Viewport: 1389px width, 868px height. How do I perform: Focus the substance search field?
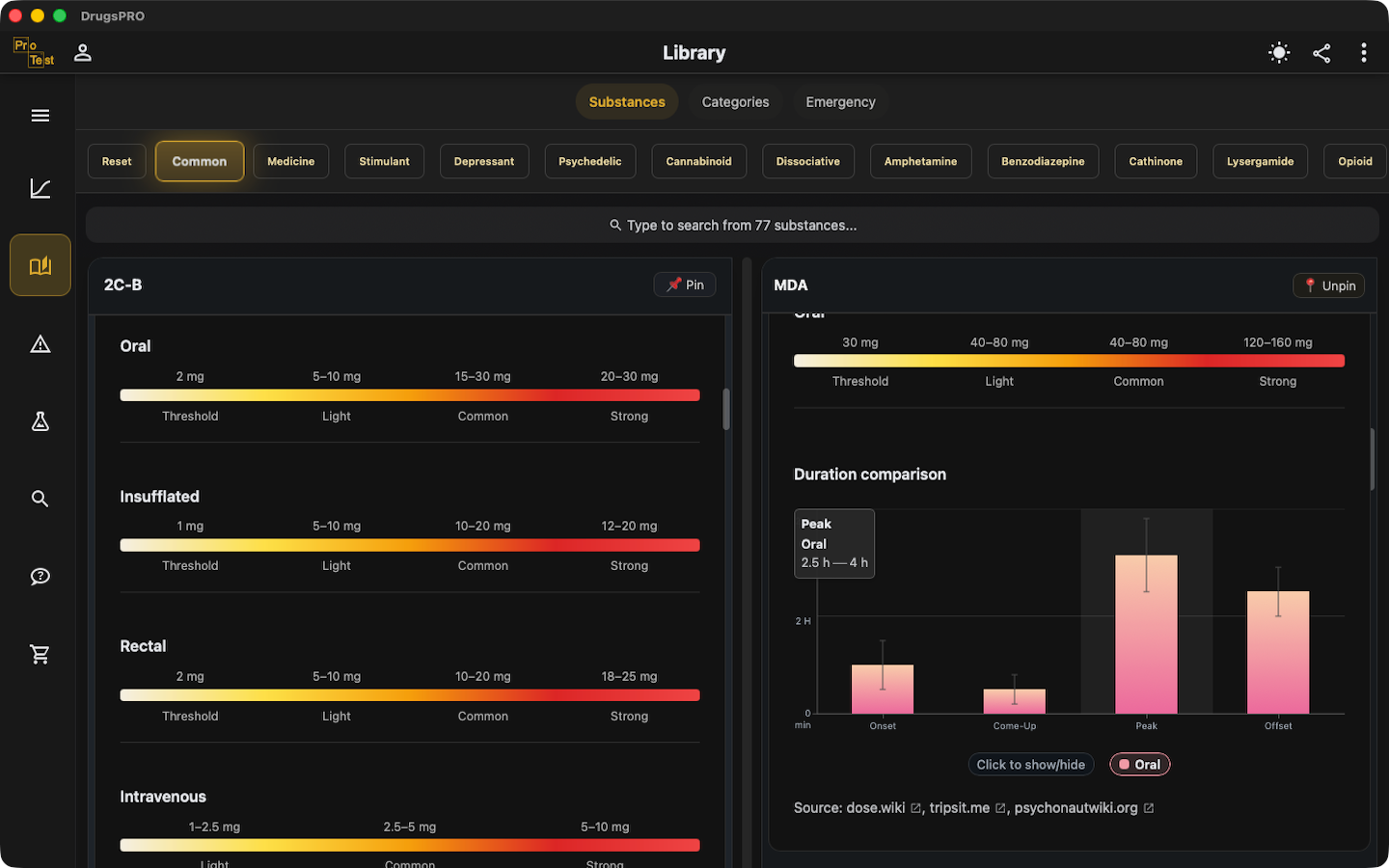coord(732,225)
